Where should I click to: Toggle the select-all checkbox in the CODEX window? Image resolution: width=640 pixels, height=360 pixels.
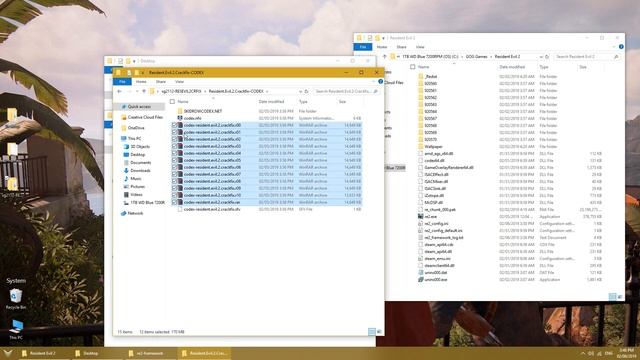172,102
